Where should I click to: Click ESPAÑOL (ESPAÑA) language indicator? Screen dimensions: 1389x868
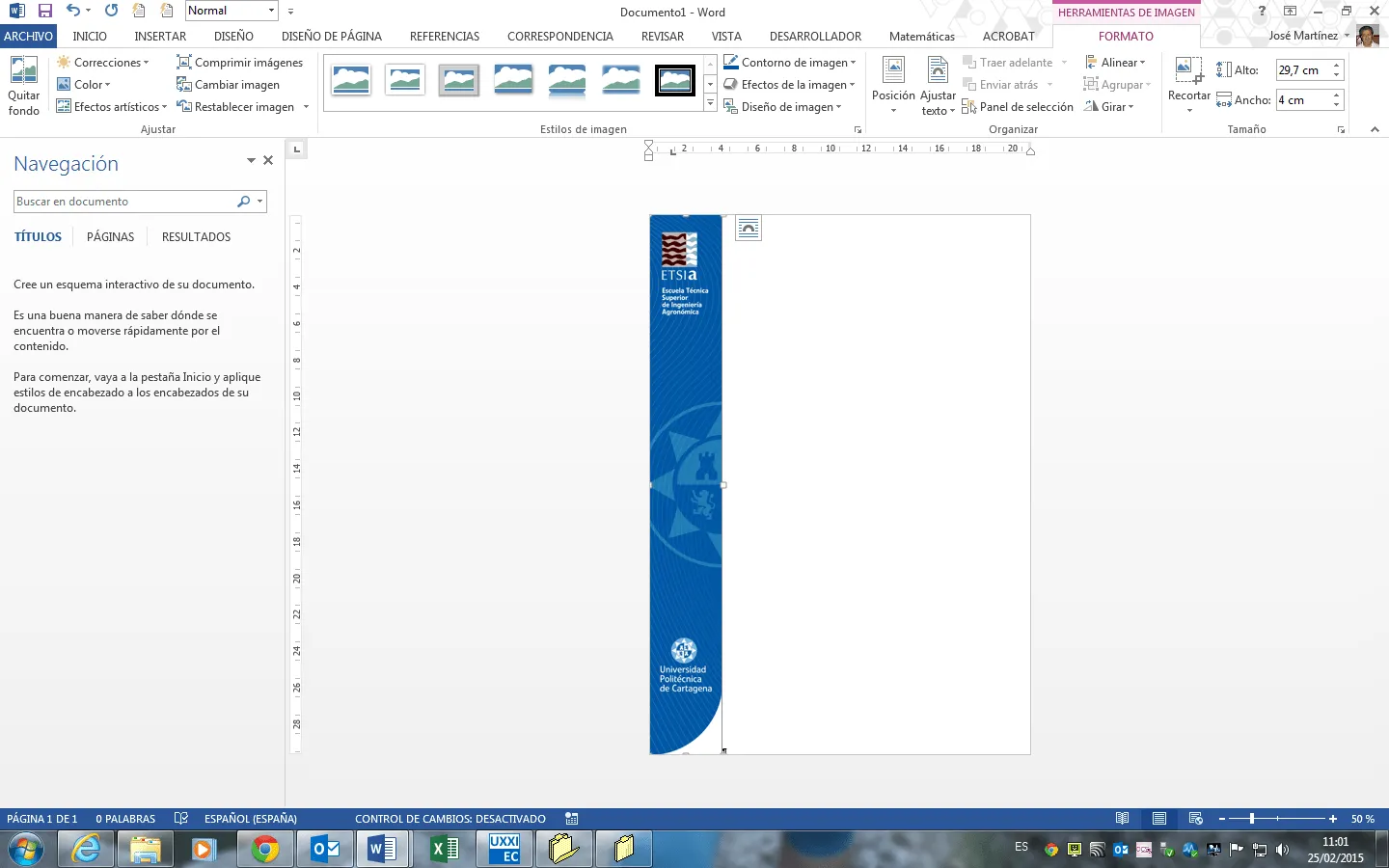251,819
